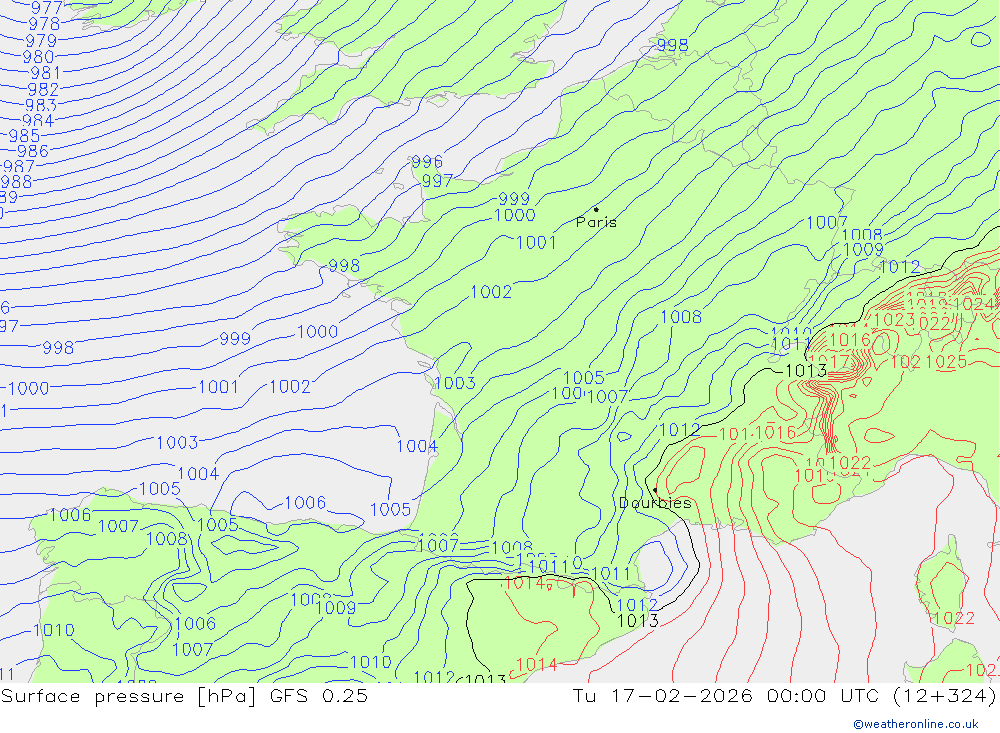Click the 987 isobar label
Screen dimensions: 1000x733
pyautogui.click(x=18, y=167)
